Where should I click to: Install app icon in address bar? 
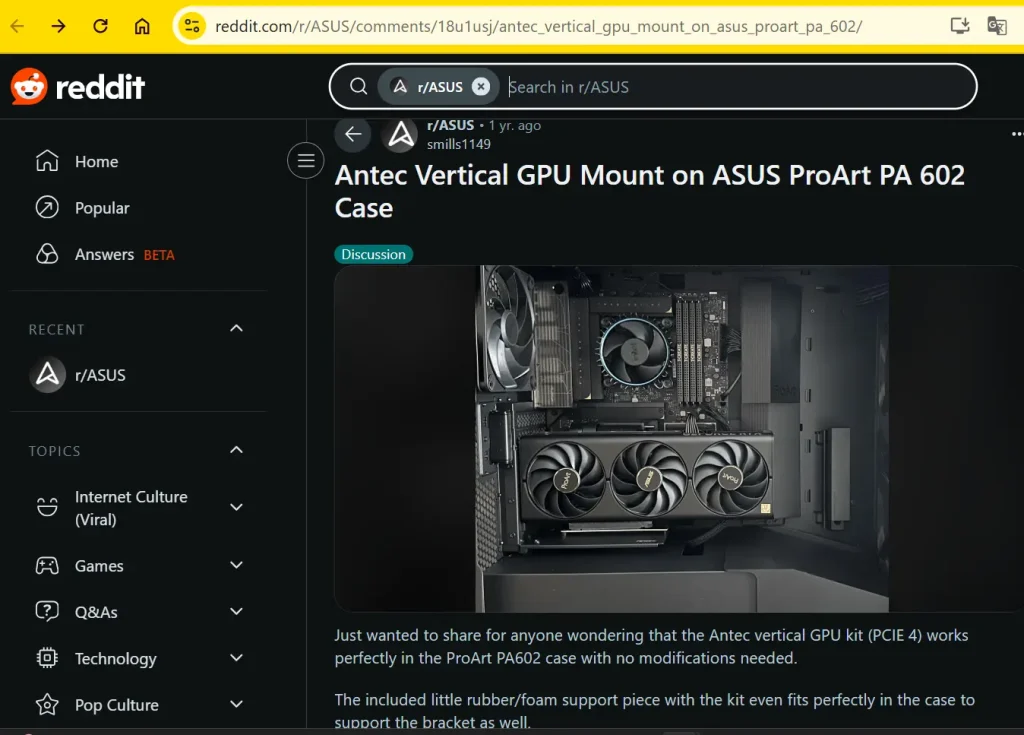(959, 26)
